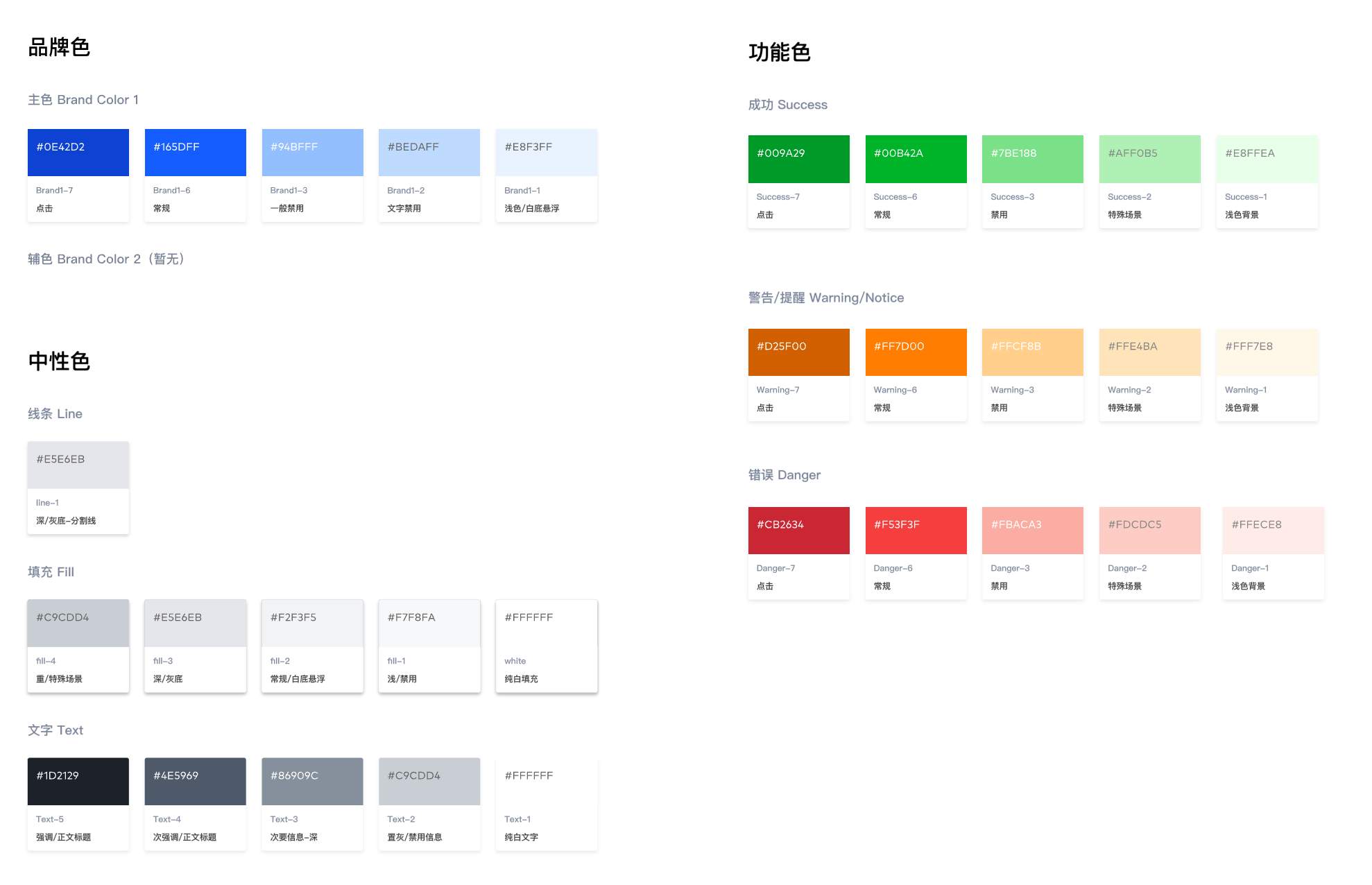Click the 次要信息-深 label
This screenshot has height=885, width=1372.
tap(294, 837)
